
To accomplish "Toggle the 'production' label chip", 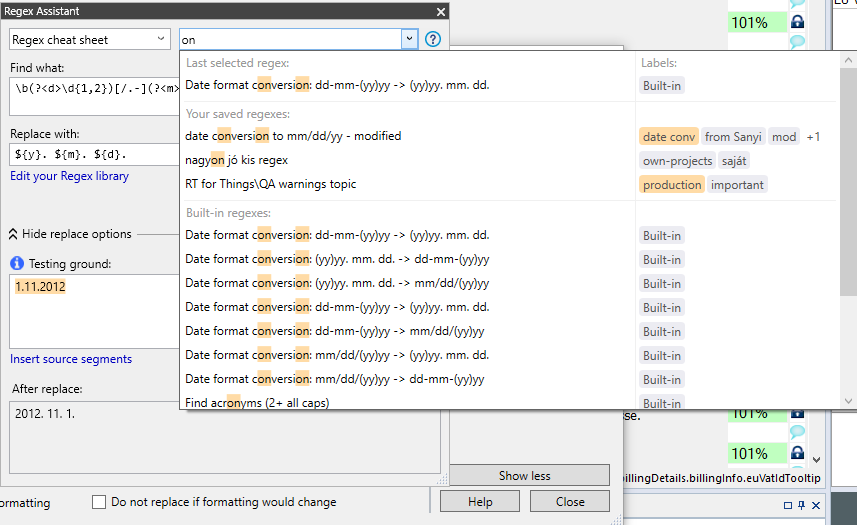I will [672, 184].
